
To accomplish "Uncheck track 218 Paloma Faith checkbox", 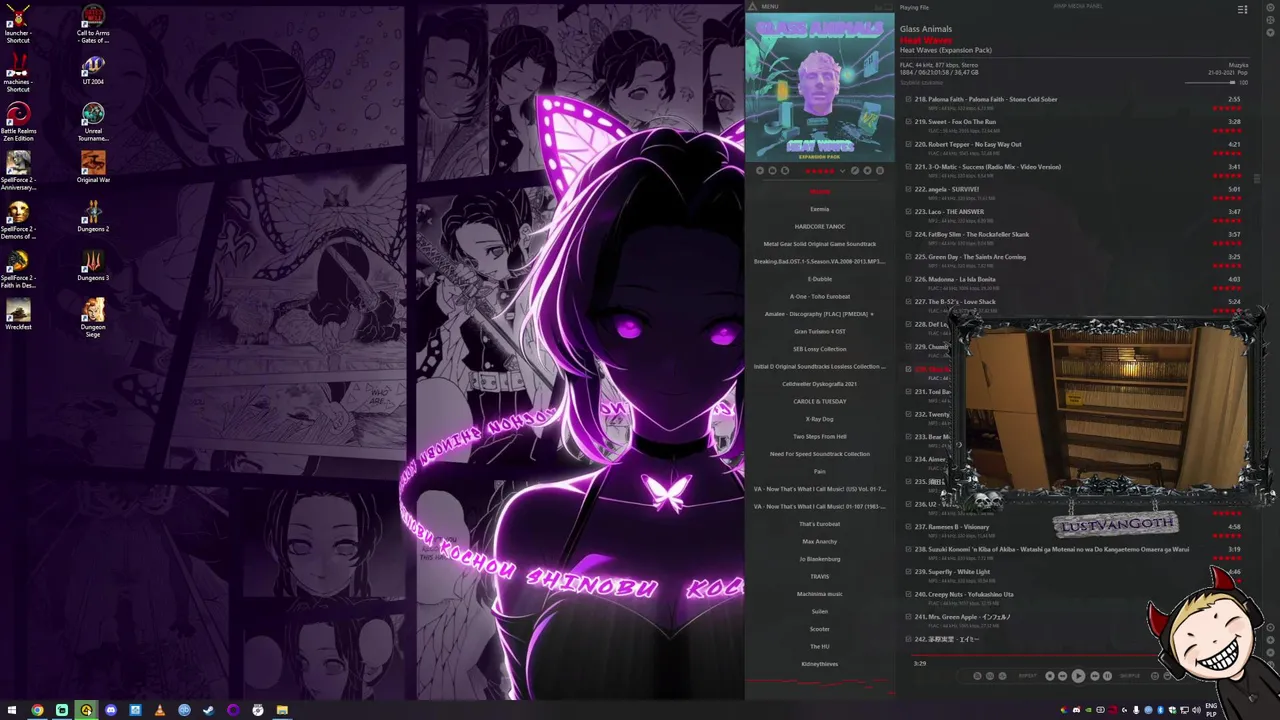I will pyautogui.click(x=908, y=99).
